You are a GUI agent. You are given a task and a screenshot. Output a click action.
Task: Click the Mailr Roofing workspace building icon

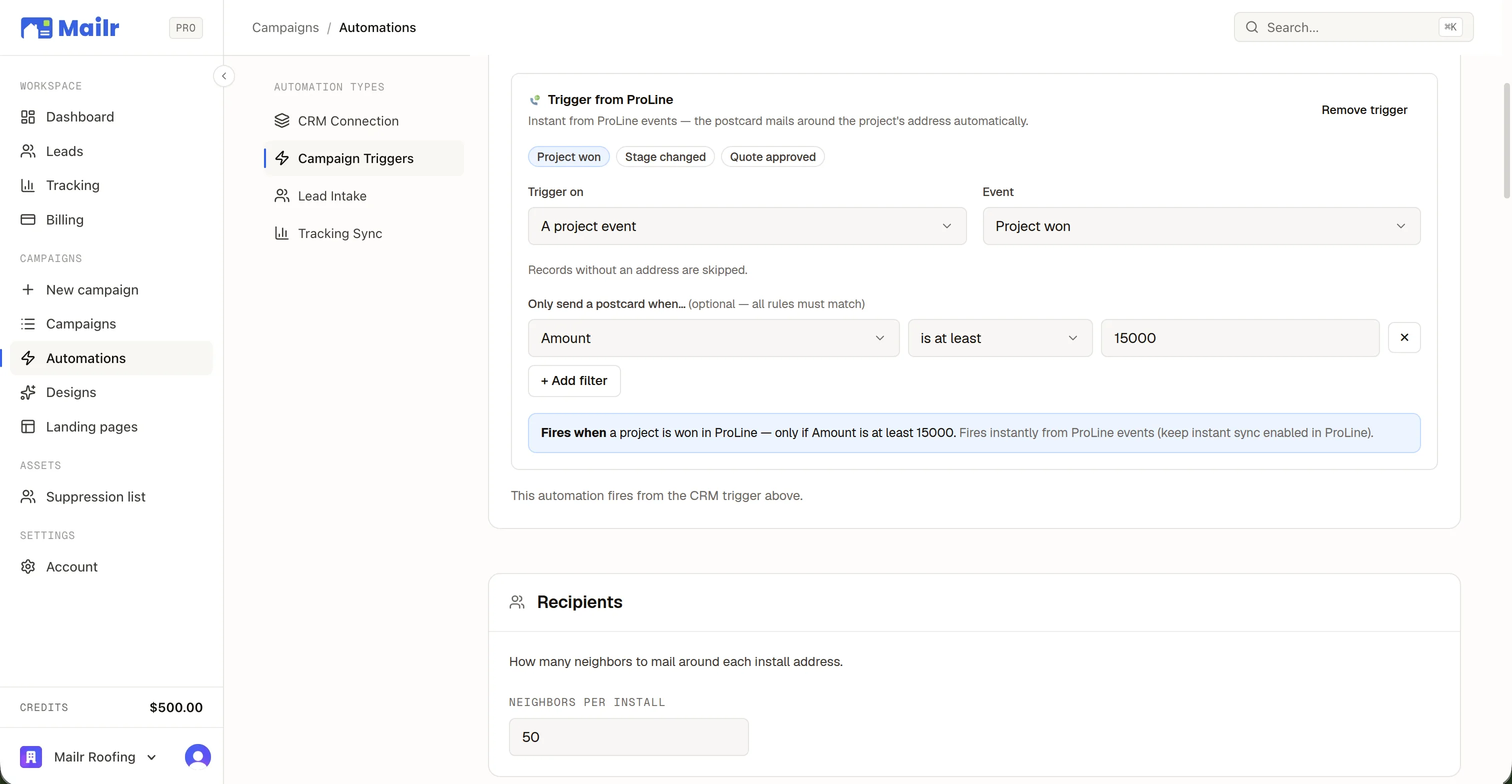pos(31,757)
